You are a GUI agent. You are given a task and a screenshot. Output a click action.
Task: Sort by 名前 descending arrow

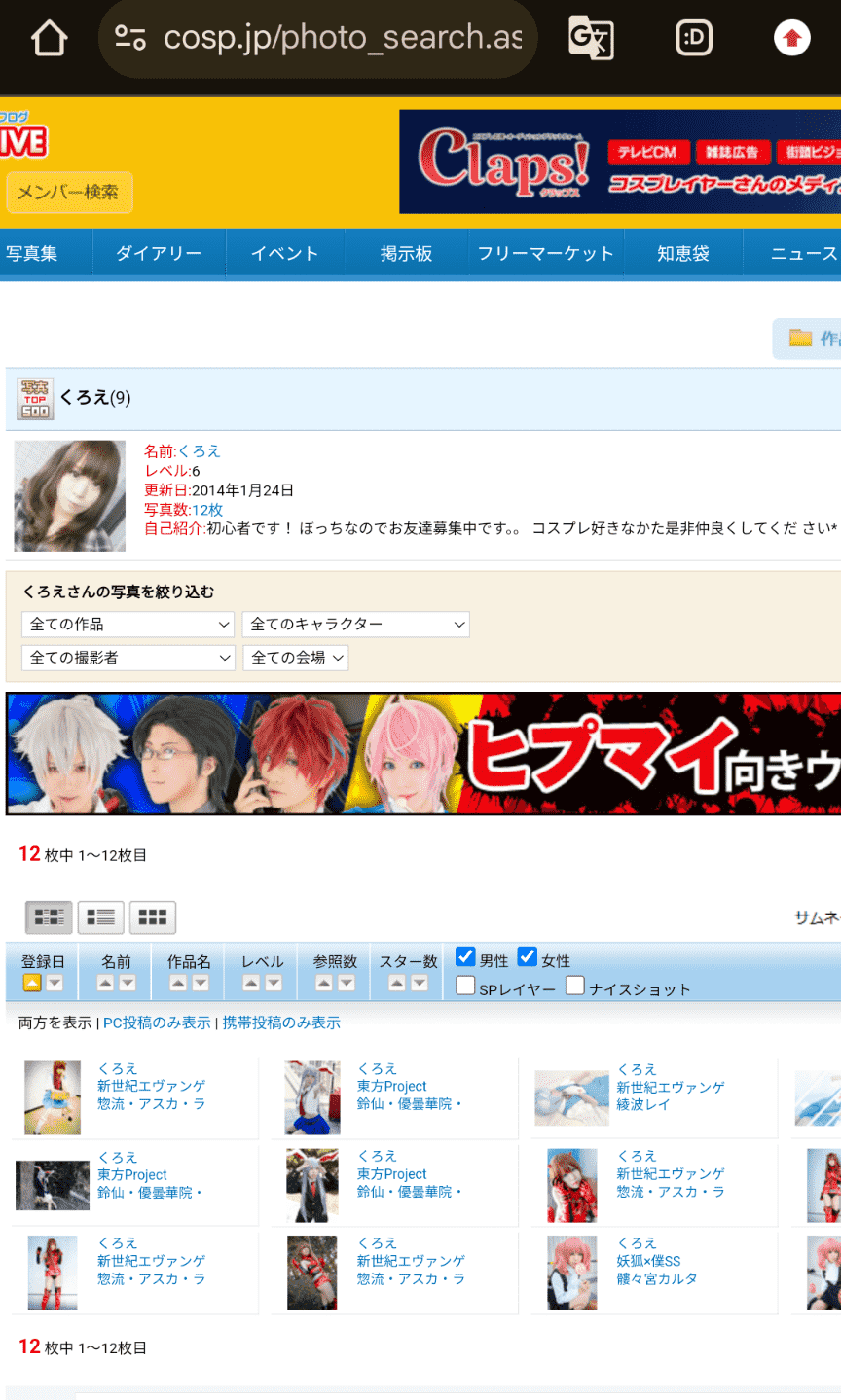pyautogui.click(x=128, y=983)
